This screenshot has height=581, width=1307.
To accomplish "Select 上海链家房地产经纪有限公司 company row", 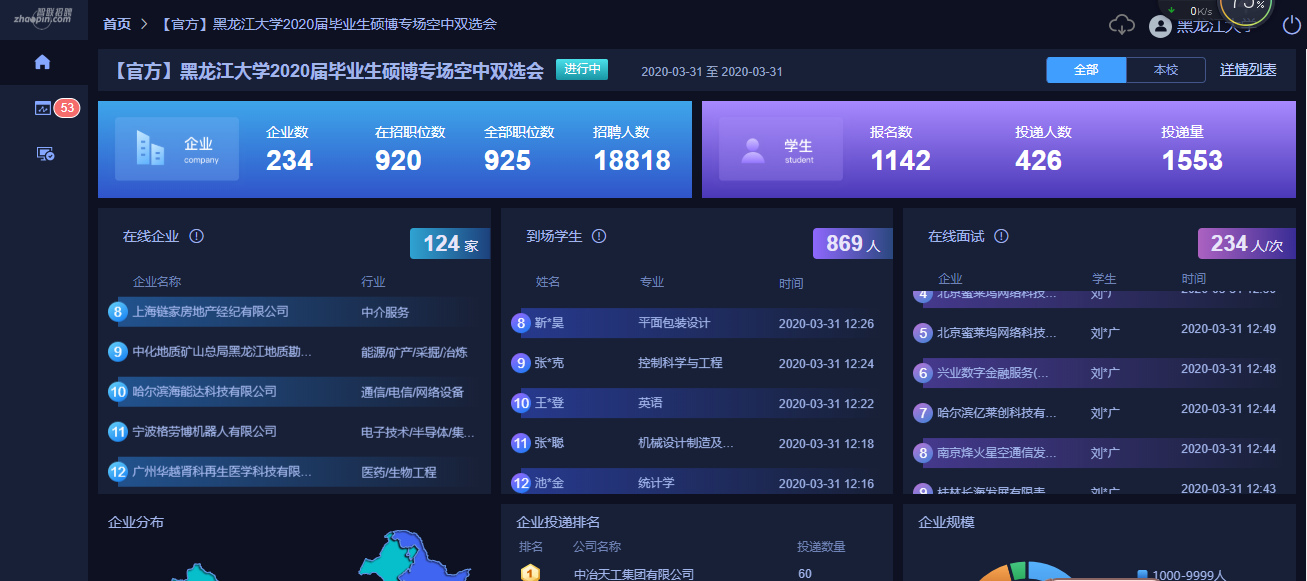I will click(211, 312).
